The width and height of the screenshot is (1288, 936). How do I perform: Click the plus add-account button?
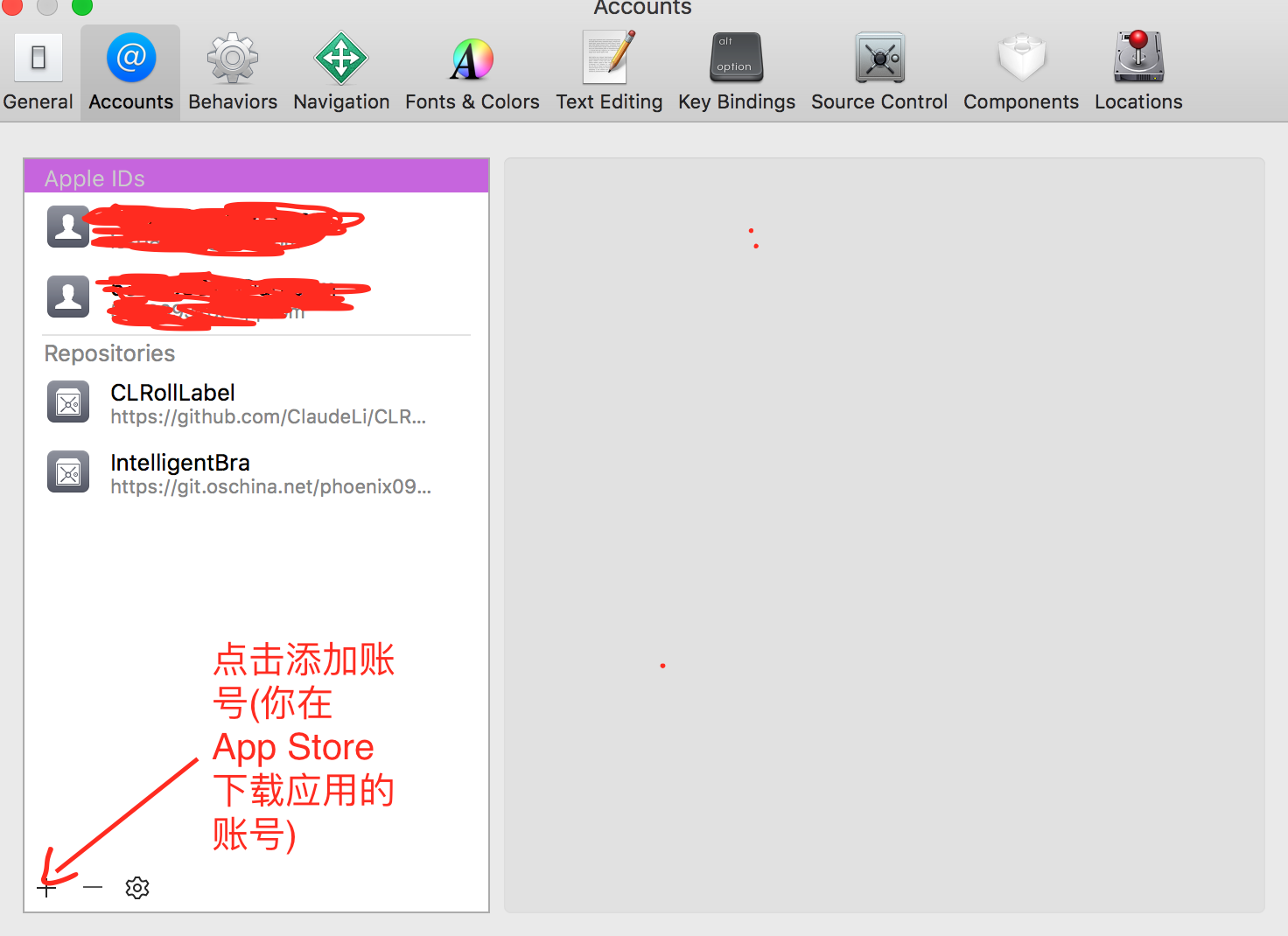click(x=47, y=888)
